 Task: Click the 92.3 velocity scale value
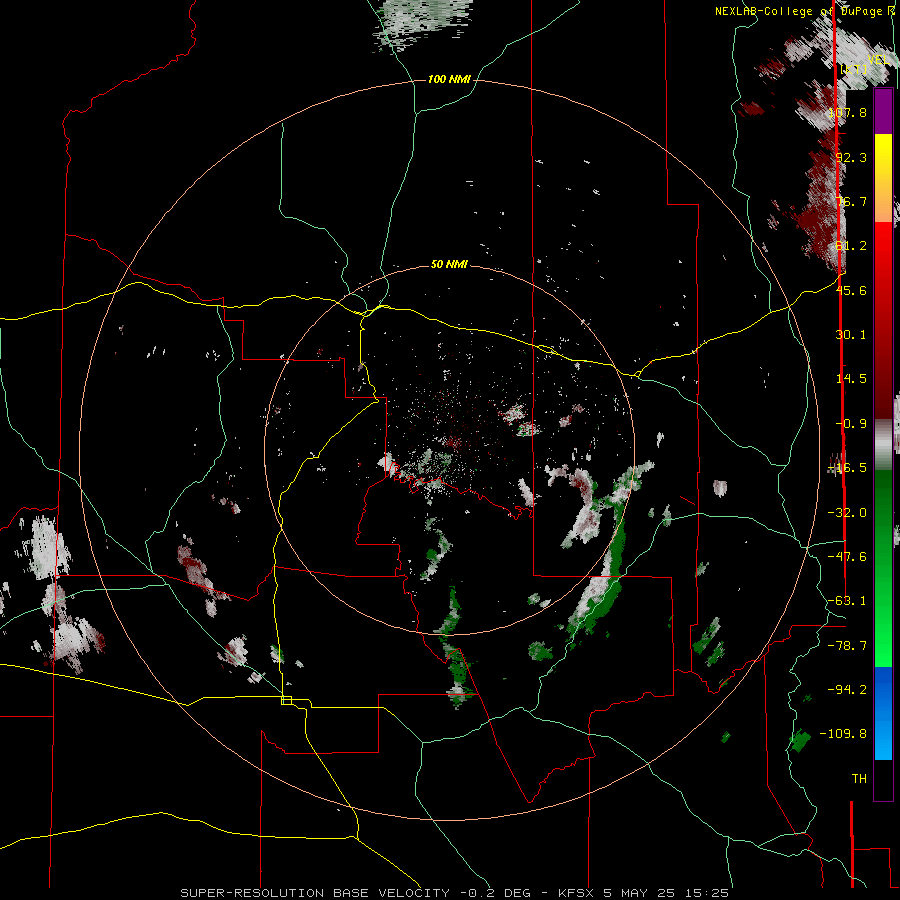coord(851,157)
